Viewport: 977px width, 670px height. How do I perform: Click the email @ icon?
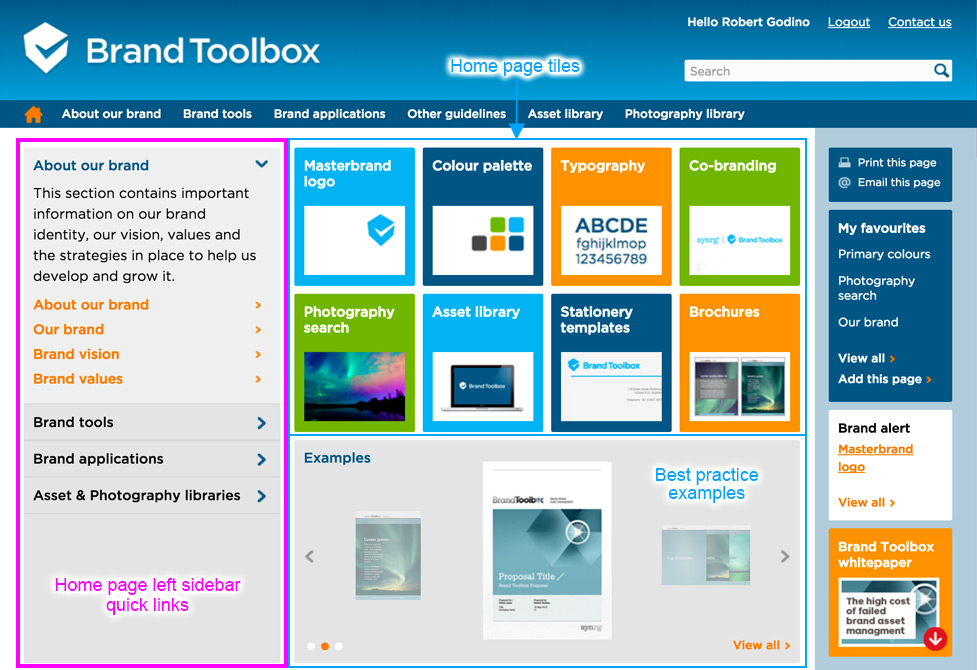pos(845,182)
